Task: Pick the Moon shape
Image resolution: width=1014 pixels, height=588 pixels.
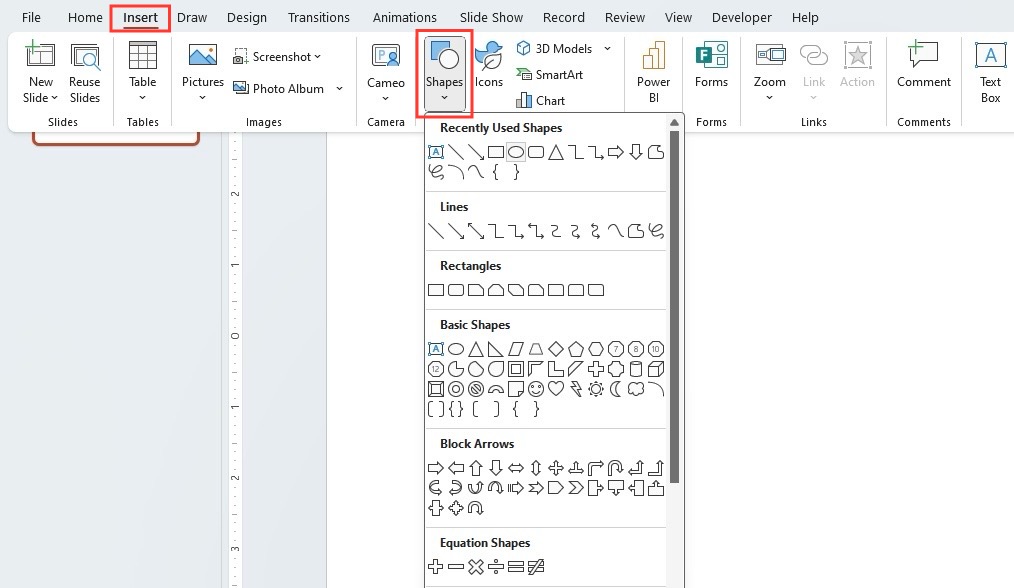Action: [616, 389]
